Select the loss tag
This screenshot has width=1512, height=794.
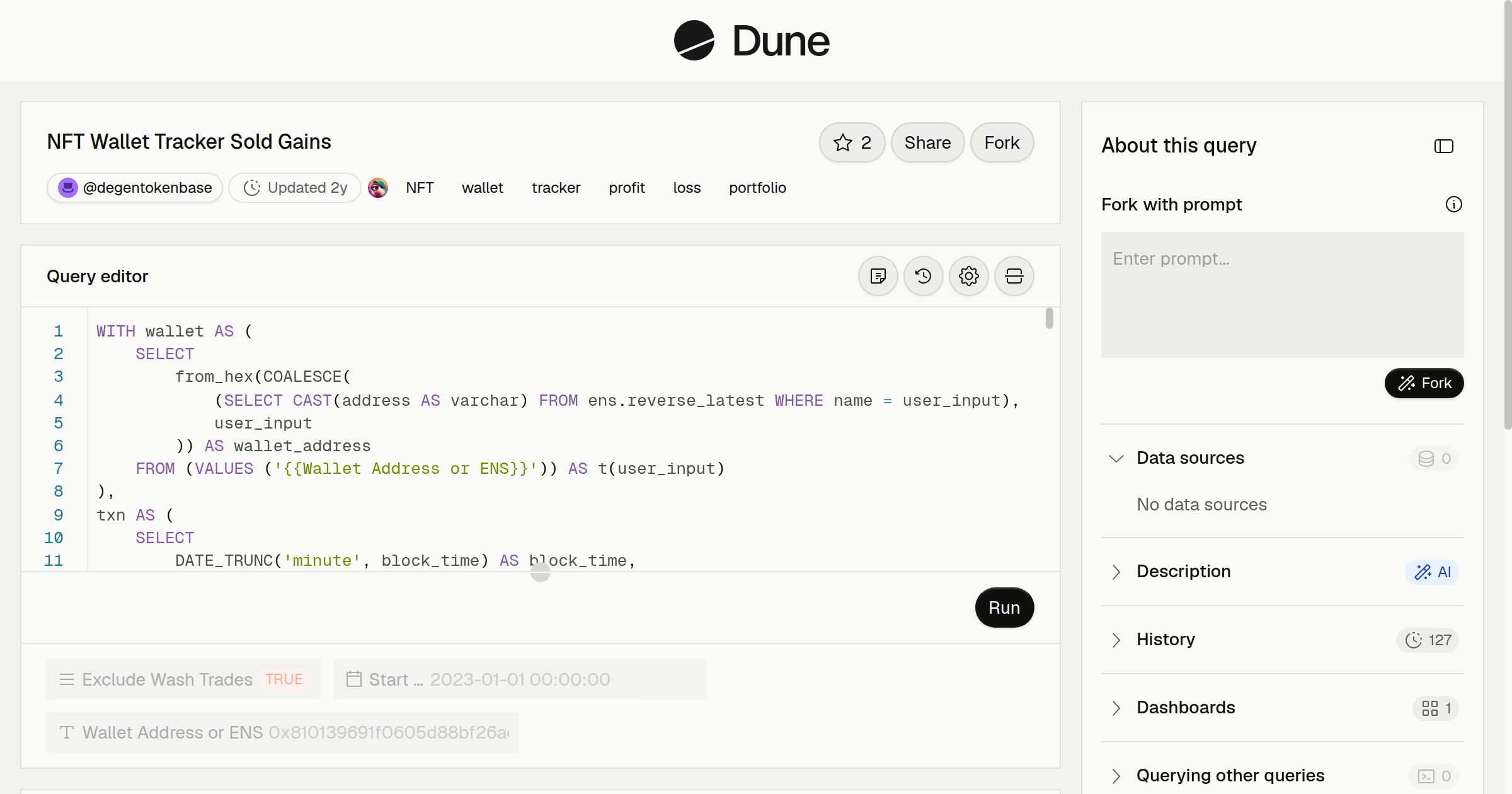(687, 188)
